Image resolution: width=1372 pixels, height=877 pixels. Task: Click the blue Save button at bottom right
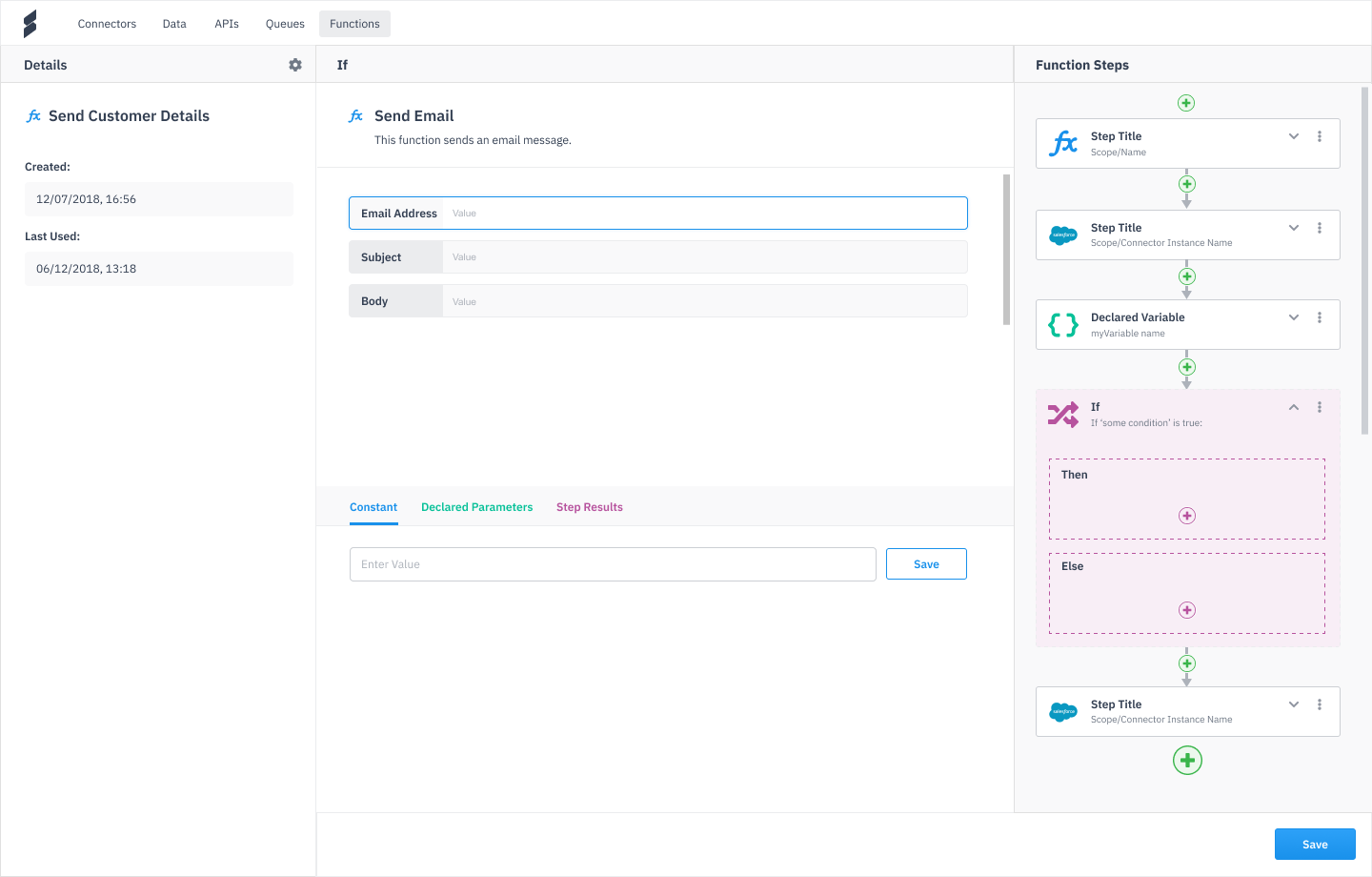(1314, 844)
